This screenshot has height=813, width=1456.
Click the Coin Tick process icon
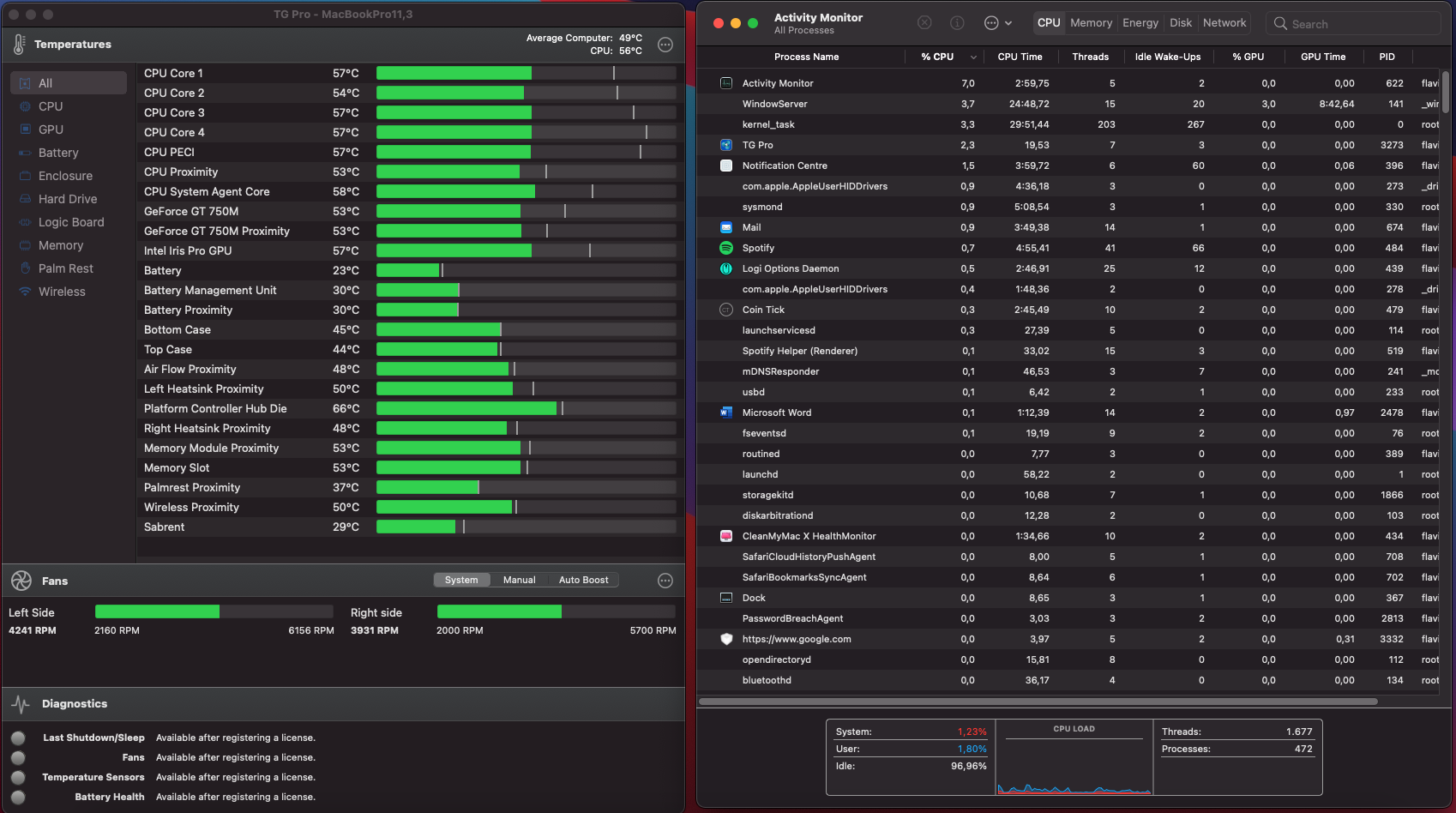click(726, 310)
